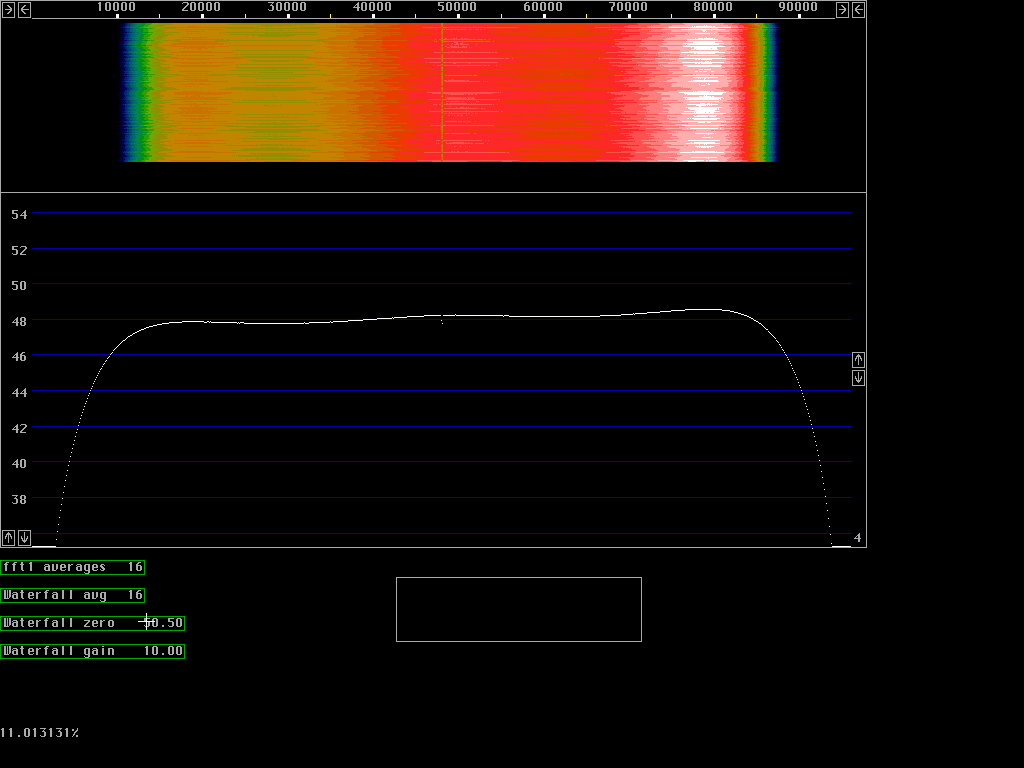Click the down arrow at the spectrum's bottom-left corner
This screenshot has width=1024, height=768.
[24, 537]
